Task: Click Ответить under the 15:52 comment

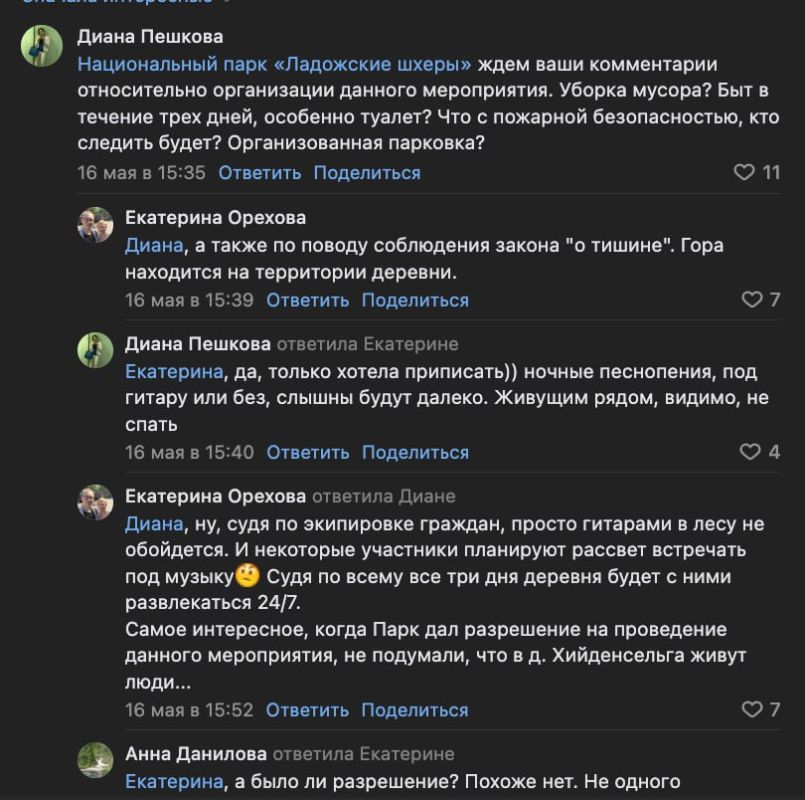Action: tap(307, 710)
